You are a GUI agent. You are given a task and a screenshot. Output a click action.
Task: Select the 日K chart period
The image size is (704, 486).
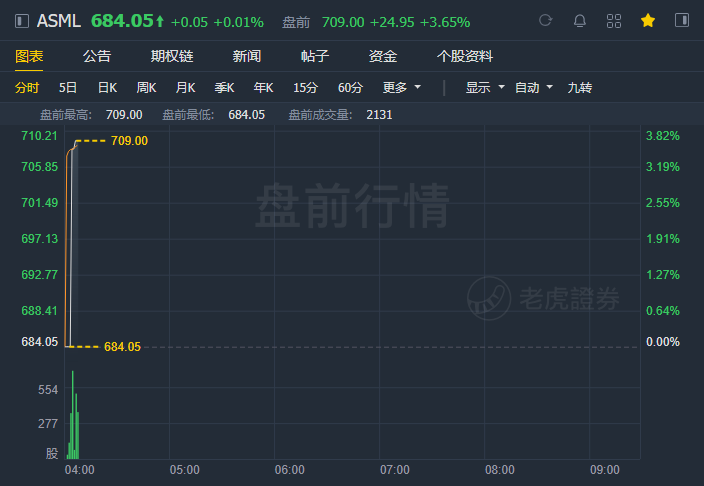click(x=107, y=88)
